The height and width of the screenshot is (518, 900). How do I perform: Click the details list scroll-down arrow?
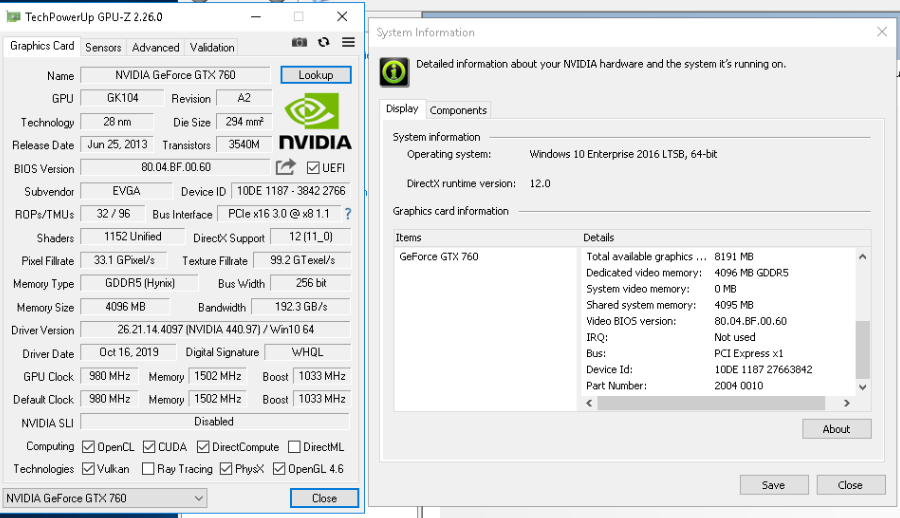click(x=862, y=387)
